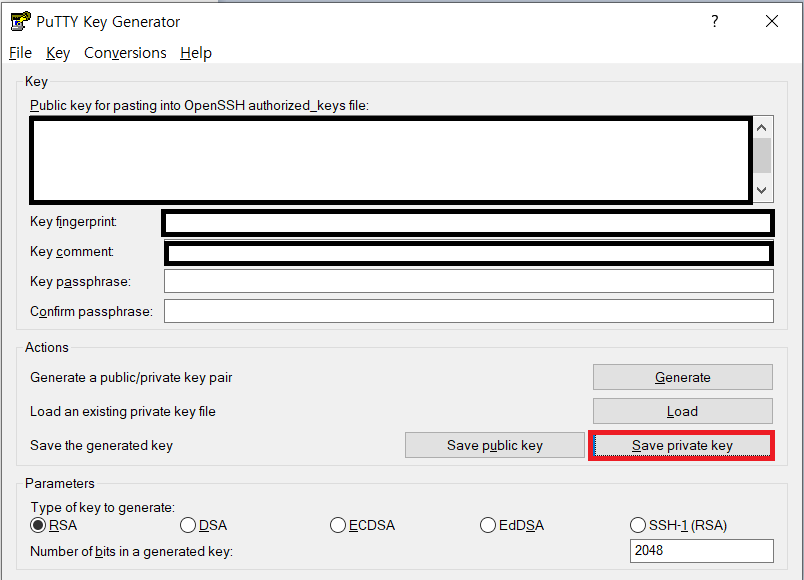804x580 pixels.
Task: Click the 'Generate a public/private key pair' label
Action: tap(131, 377)
